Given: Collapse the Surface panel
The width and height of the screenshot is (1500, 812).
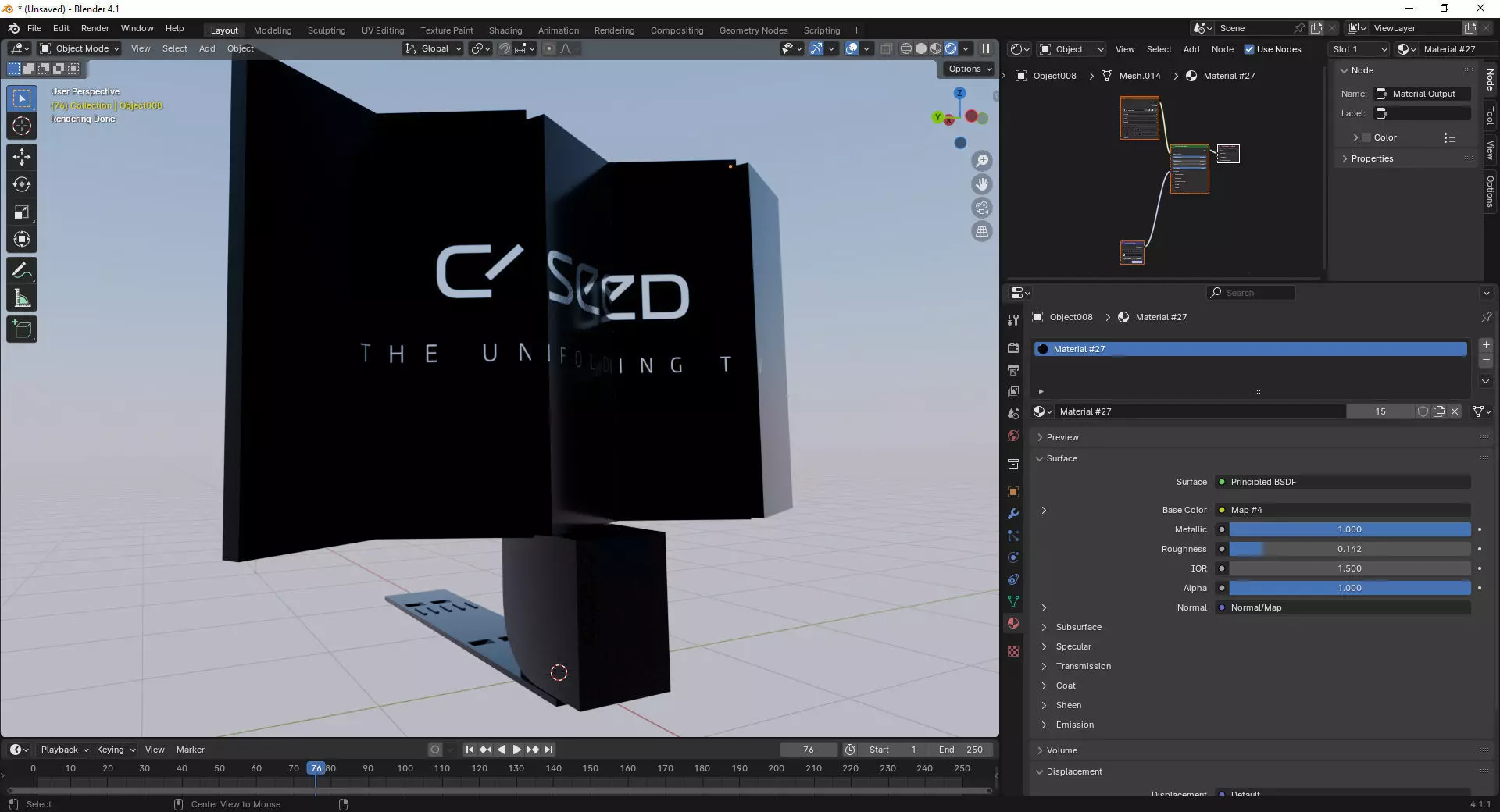Looking at the screenshot, I should (x=1062, y=458).
